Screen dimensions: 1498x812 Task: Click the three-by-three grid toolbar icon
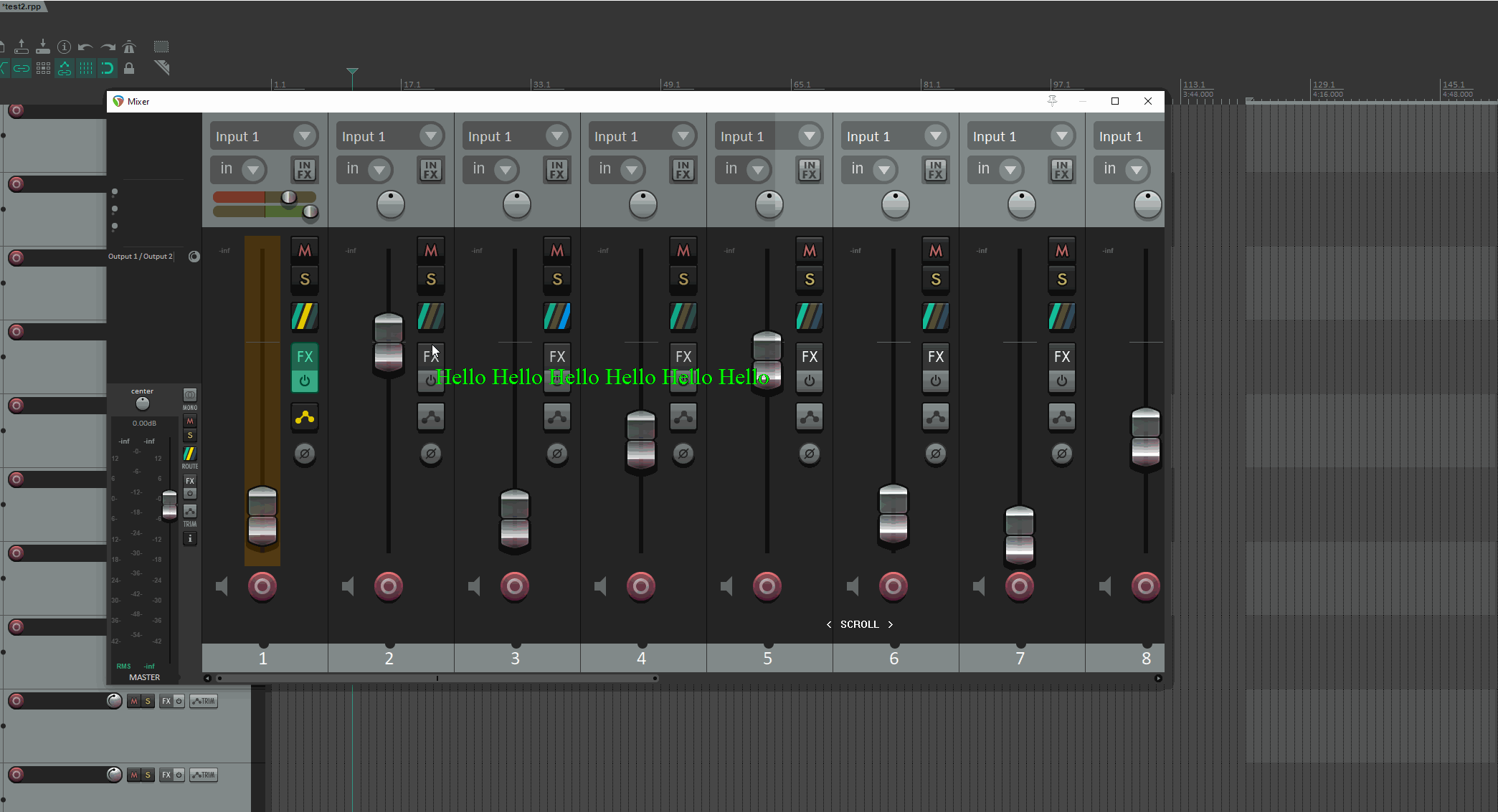[x=43, y=68]
